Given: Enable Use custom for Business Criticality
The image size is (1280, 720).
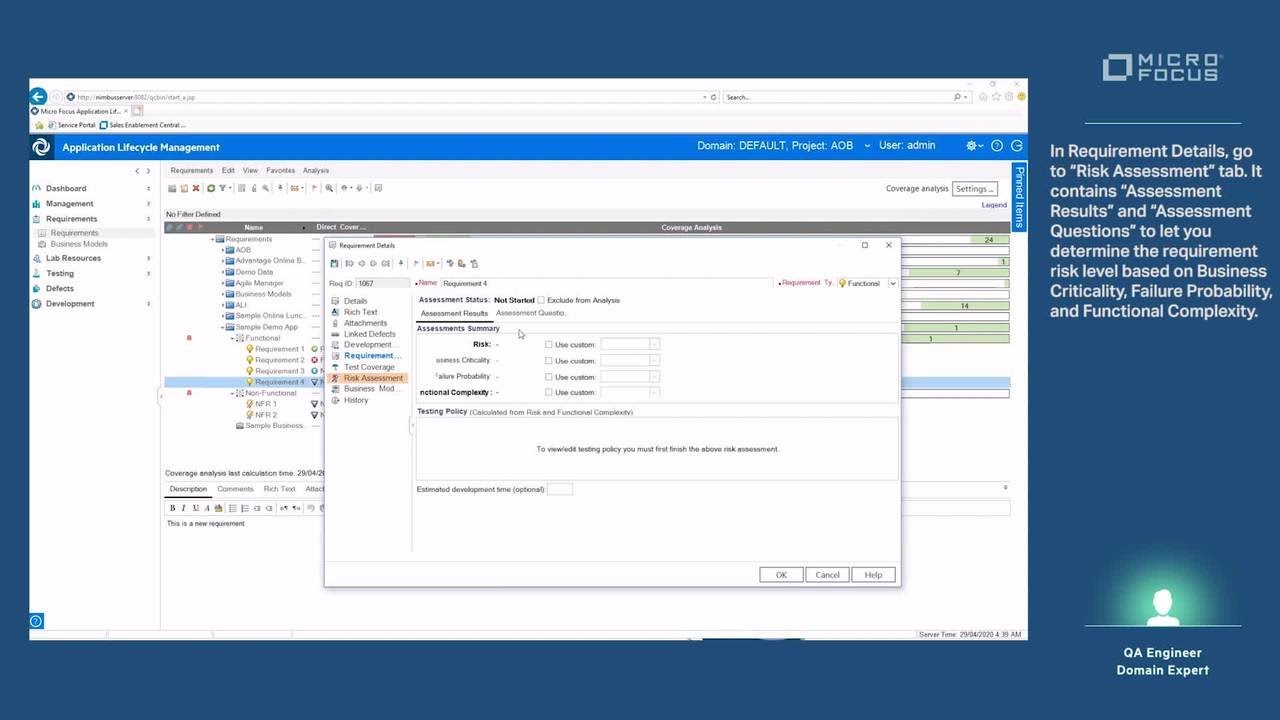Looking at the screenshot, I should click(x=548, y=361).
